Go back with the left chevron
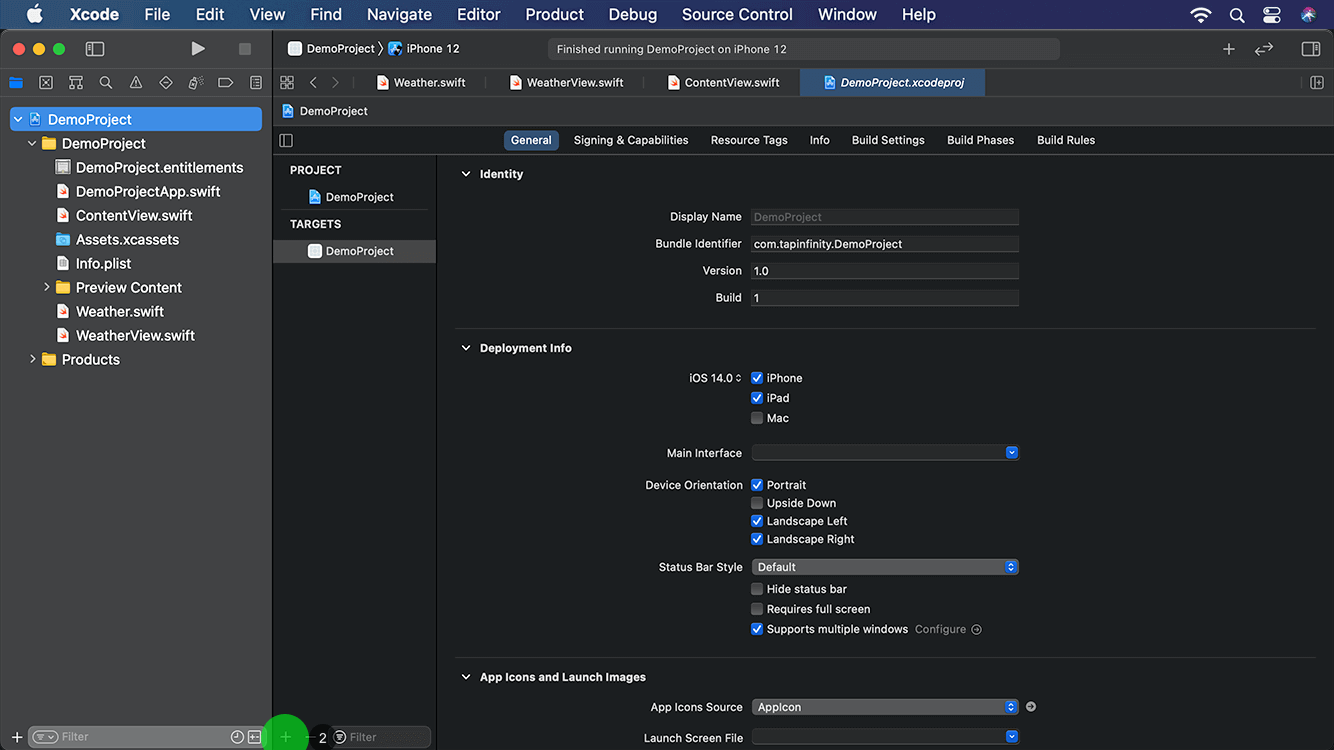Viewport: 1334px width, 750px height. click(313, 82)
